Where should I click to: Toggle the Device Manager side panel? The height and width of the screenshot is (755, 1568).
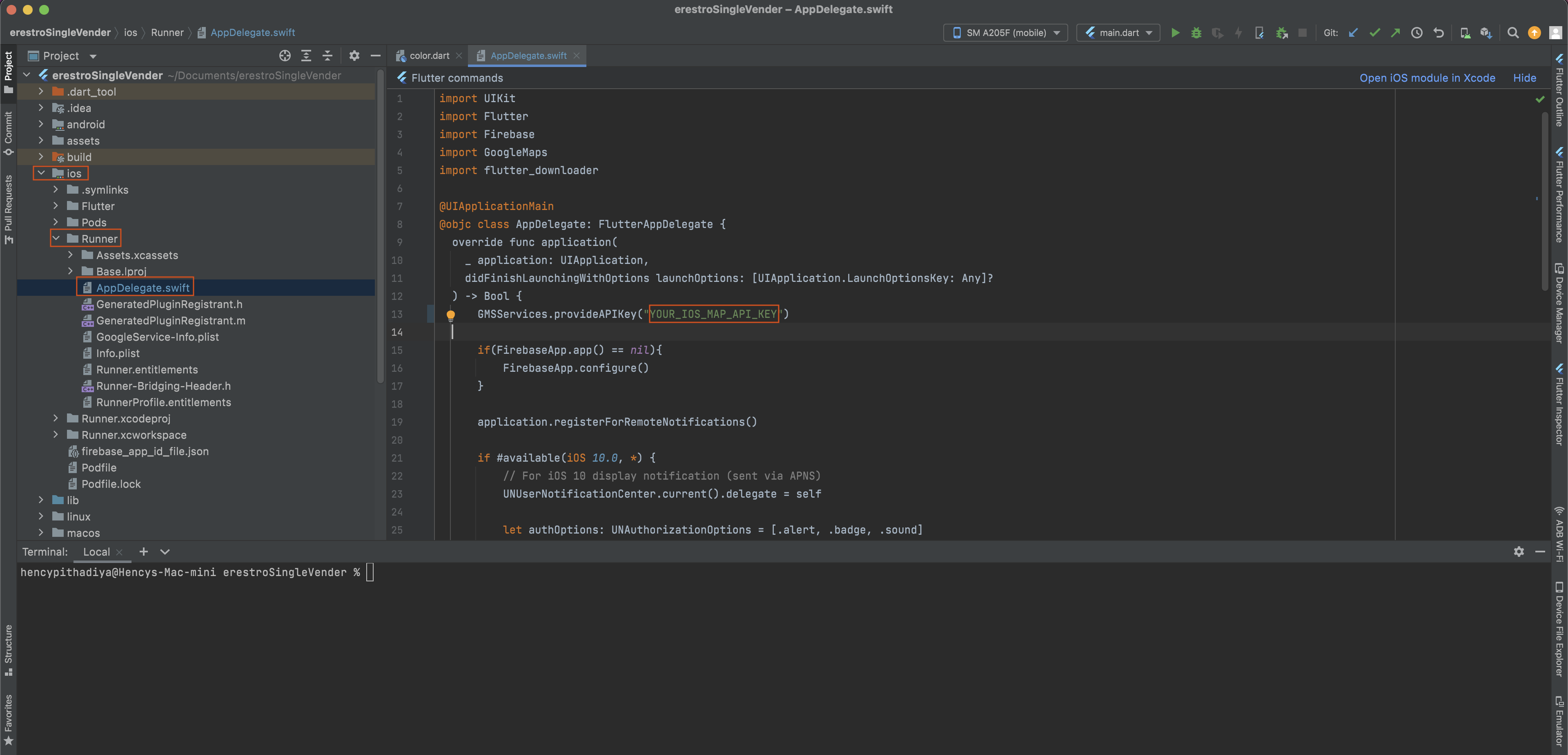(x=1559, y=303)
